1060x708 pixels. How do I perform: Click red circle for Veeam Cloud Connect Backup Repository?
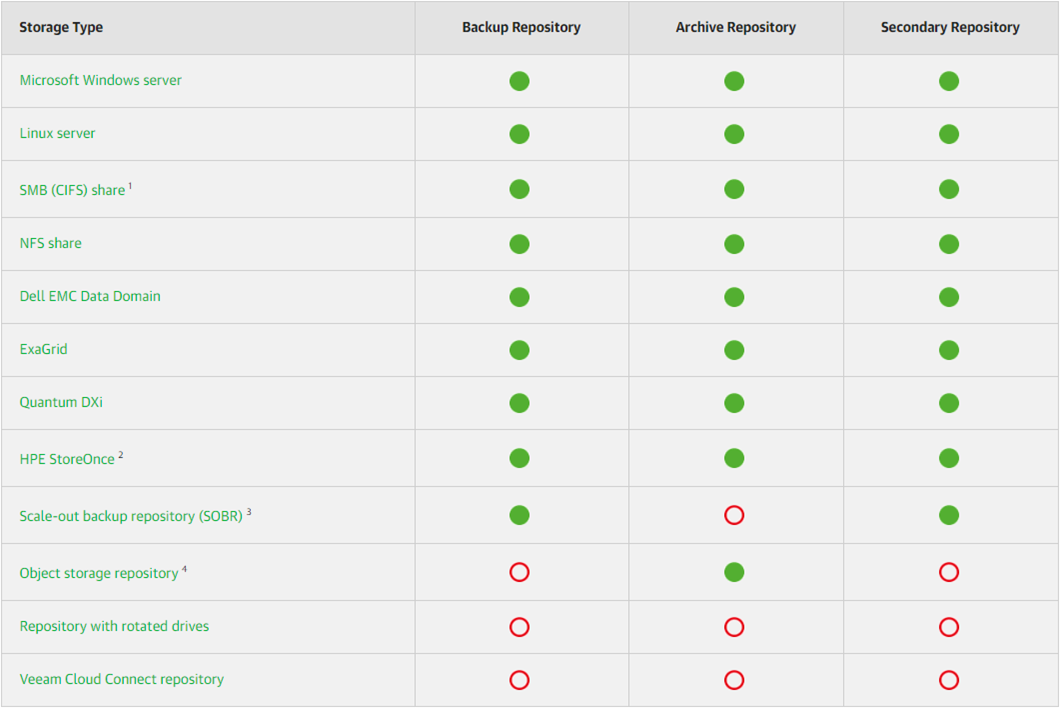(519, 680)
